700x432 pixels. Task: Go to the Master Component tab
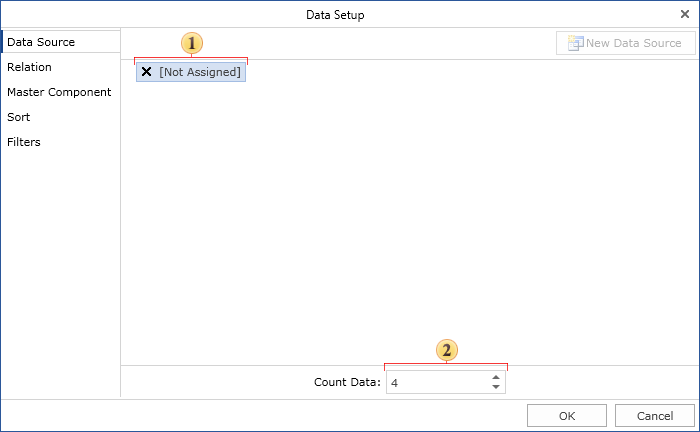pyautogui.click(x=59, y=92)
